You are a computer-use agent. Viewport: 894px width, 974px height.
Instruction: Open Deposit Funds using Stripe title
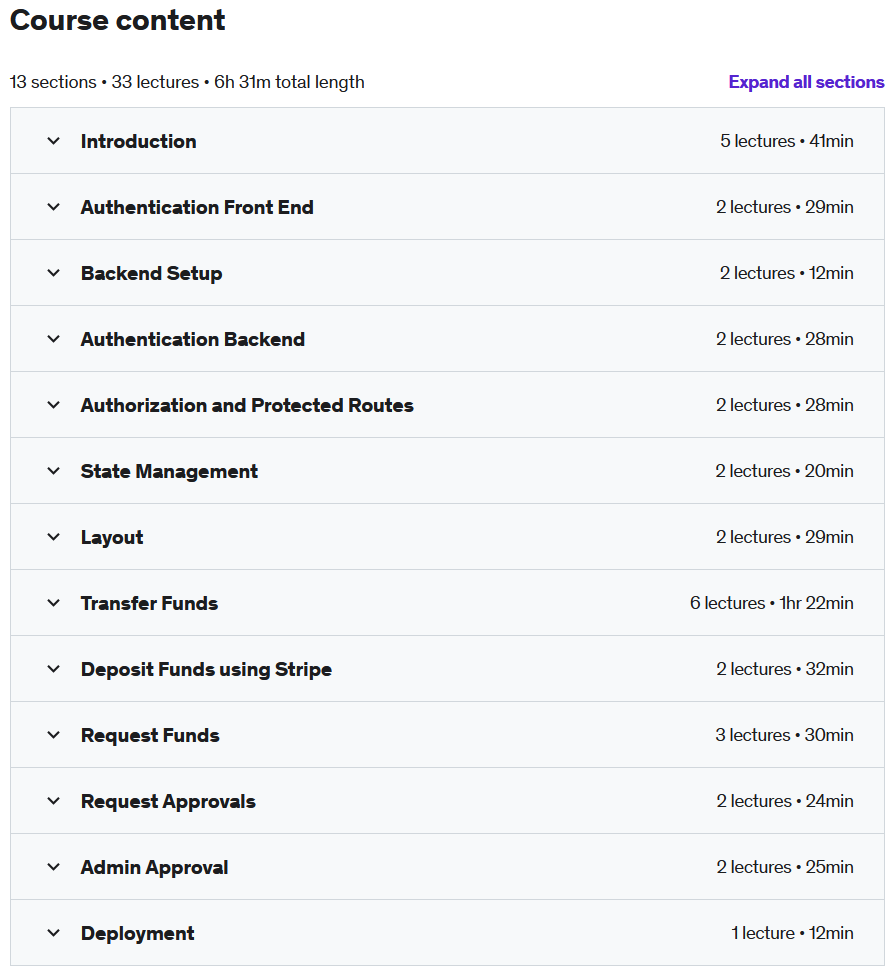[x=206, y=669]
